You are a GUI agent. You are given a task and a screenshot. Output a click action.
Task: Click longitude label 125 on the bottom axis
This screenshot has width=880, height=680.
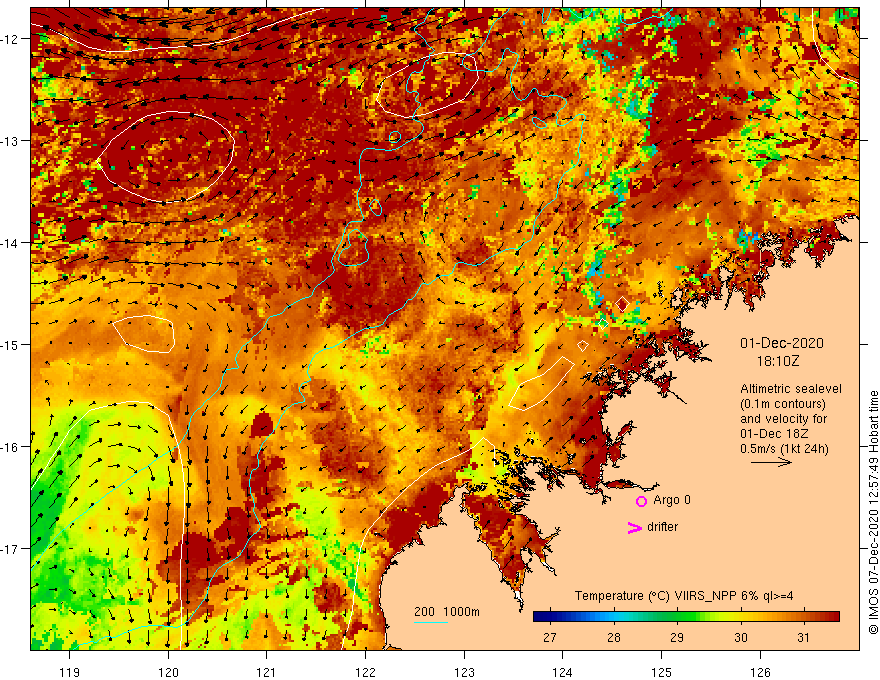coord(661,672)
